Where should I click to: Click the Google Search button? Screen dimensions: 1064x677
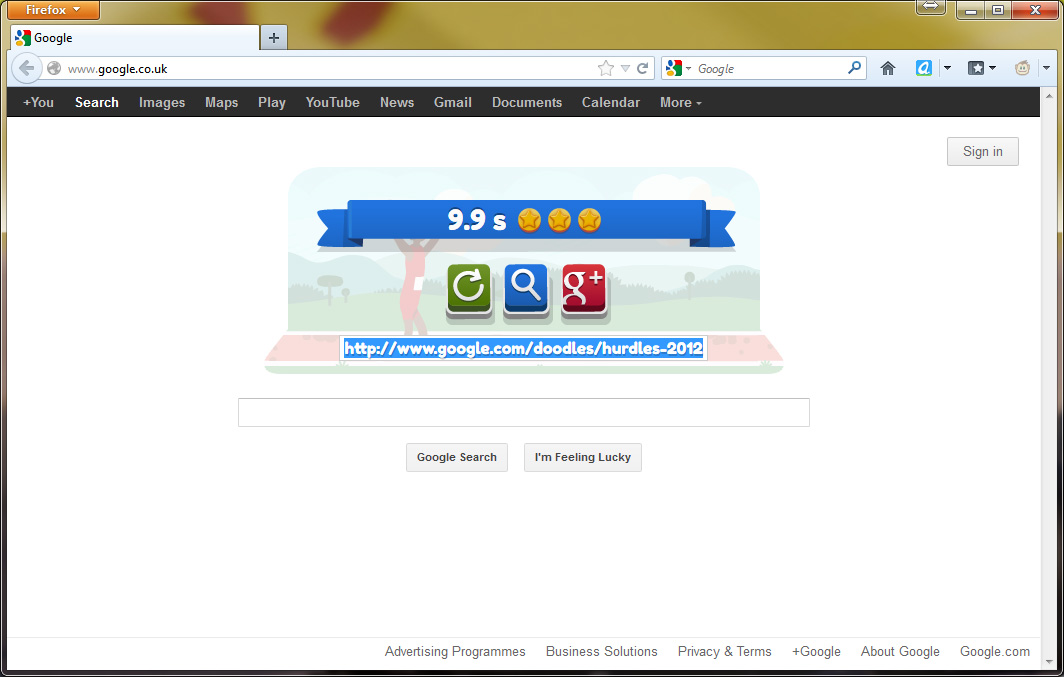pyautogui.click(x=457, y=457)
